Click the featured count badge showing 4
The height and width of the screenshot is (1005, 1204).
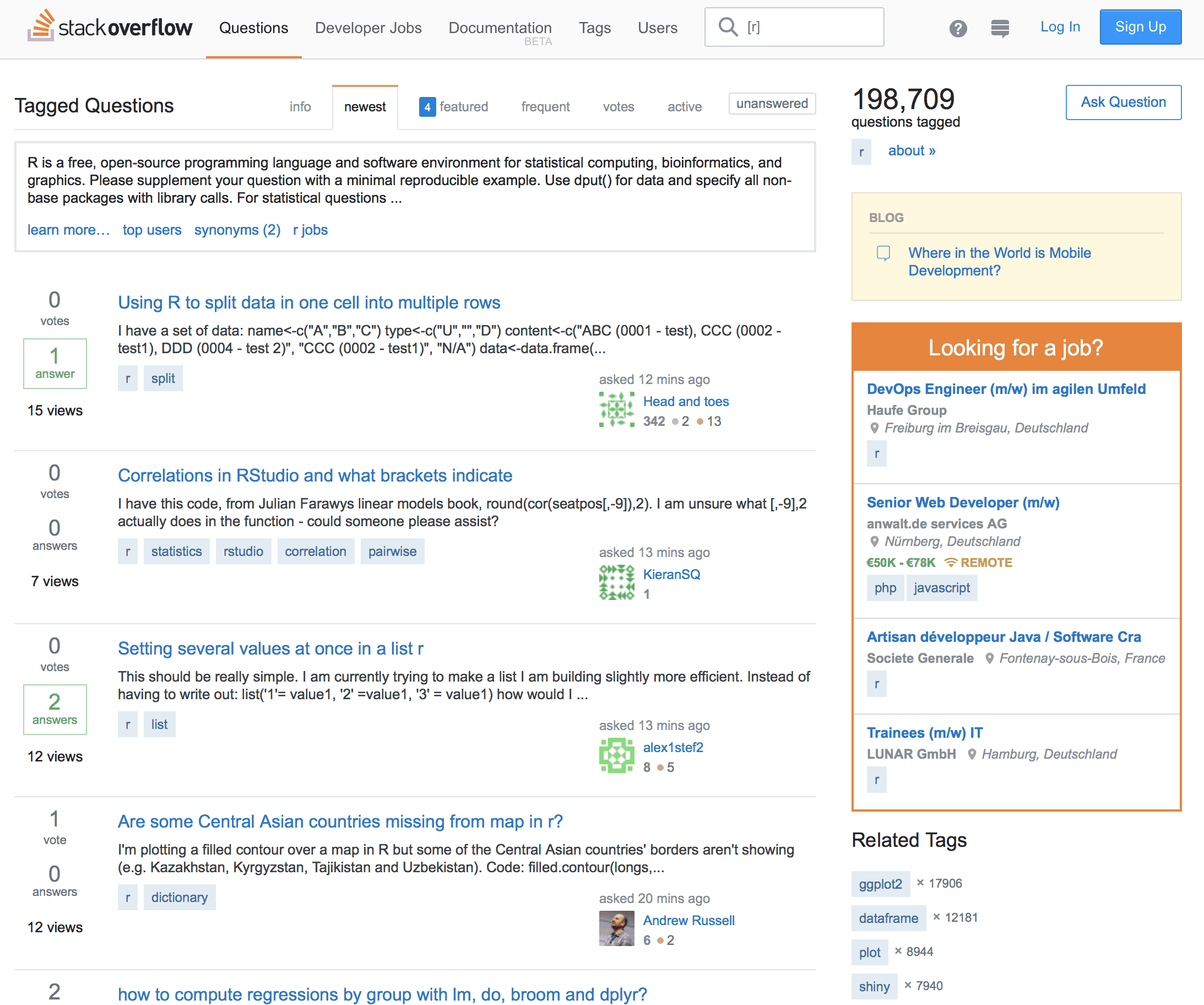(427, 107)
